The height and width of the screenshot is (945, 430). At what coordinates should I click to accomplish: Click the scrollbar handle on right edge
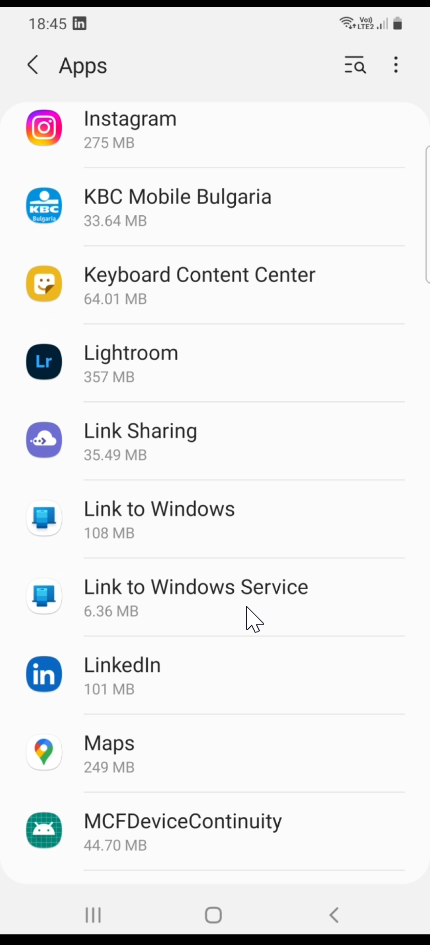427,211
